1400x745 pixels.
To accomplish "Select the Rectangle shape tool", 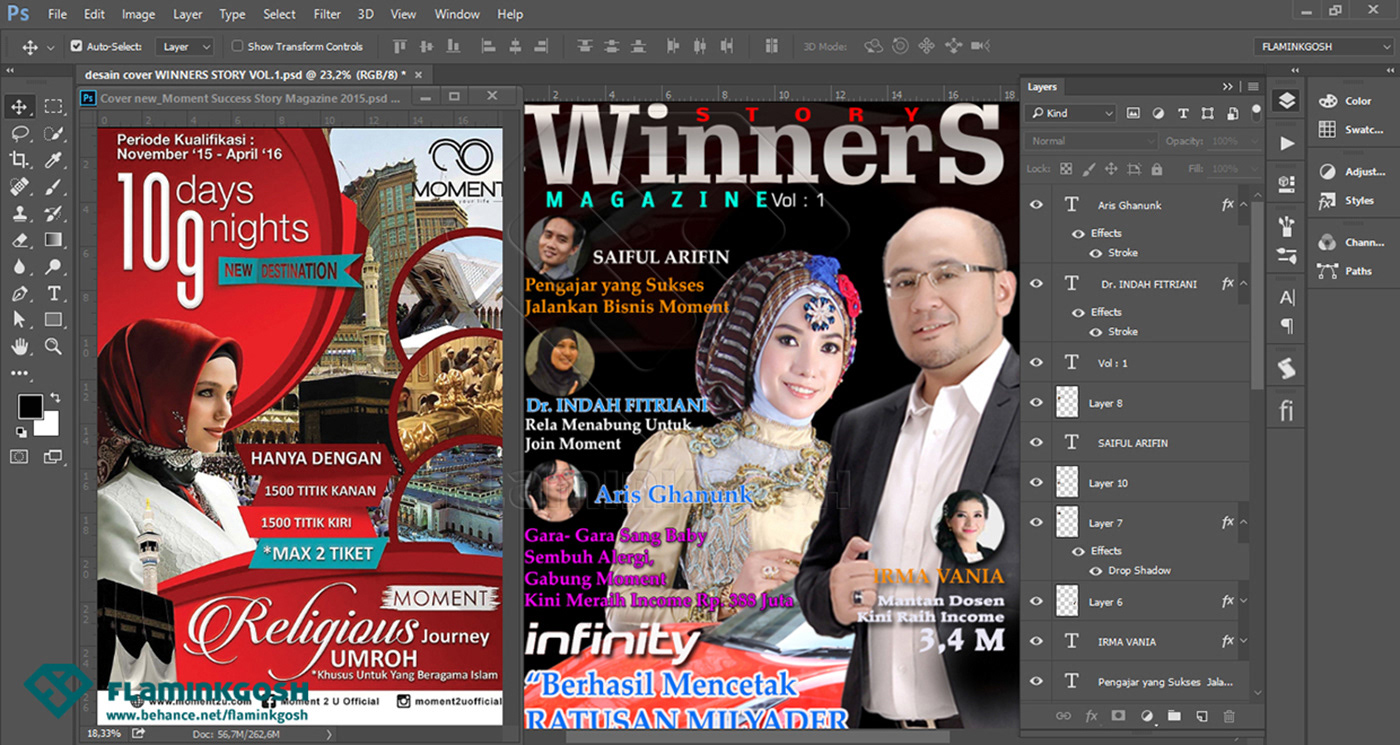I will [53, 320].
